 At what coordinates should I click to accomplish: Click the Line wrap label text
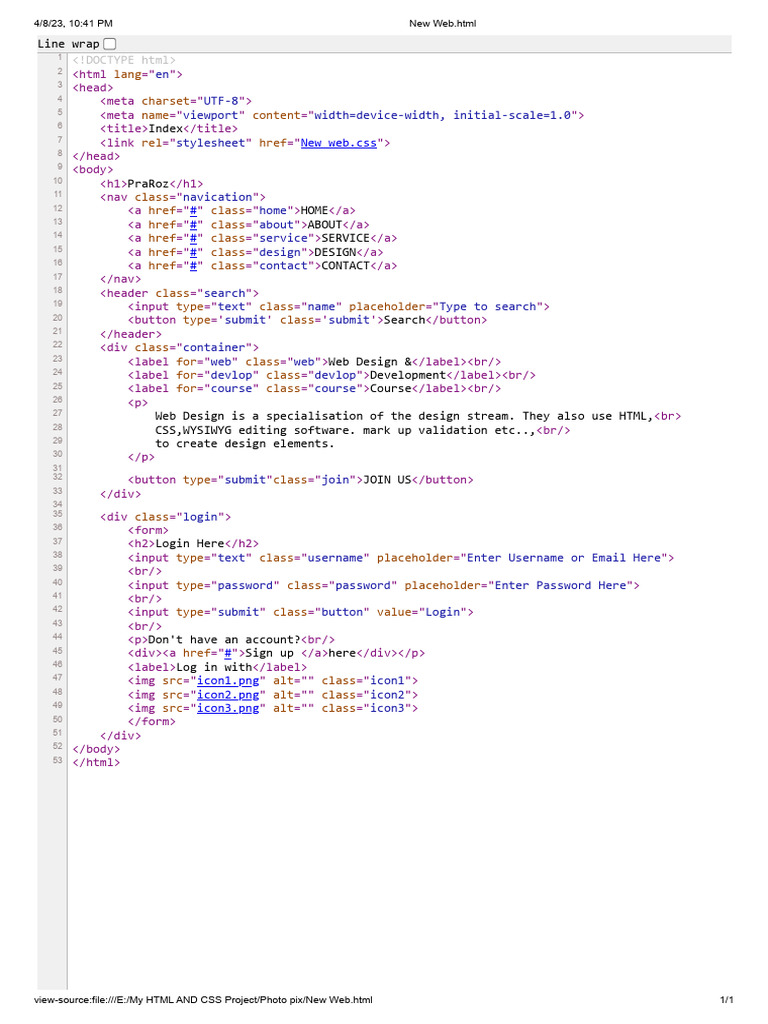coord(68,44)
